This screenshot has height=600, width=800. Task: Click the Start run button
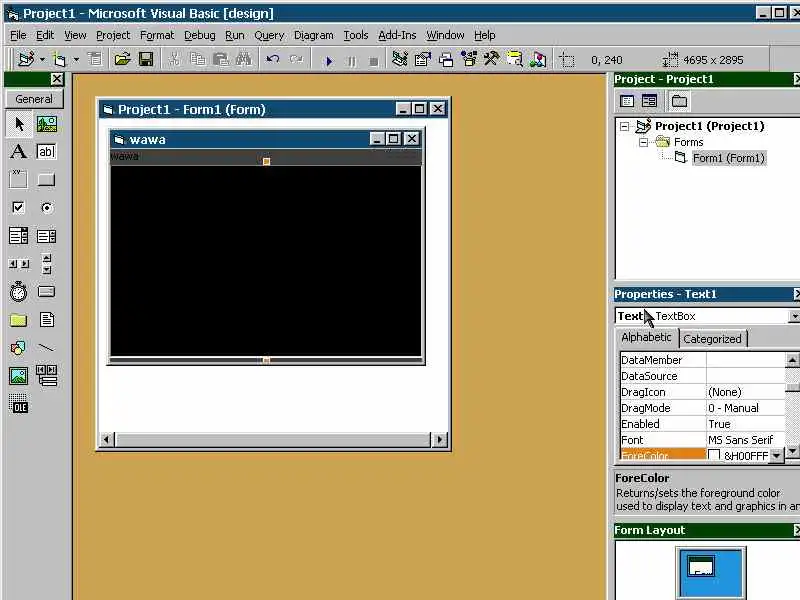329,61
